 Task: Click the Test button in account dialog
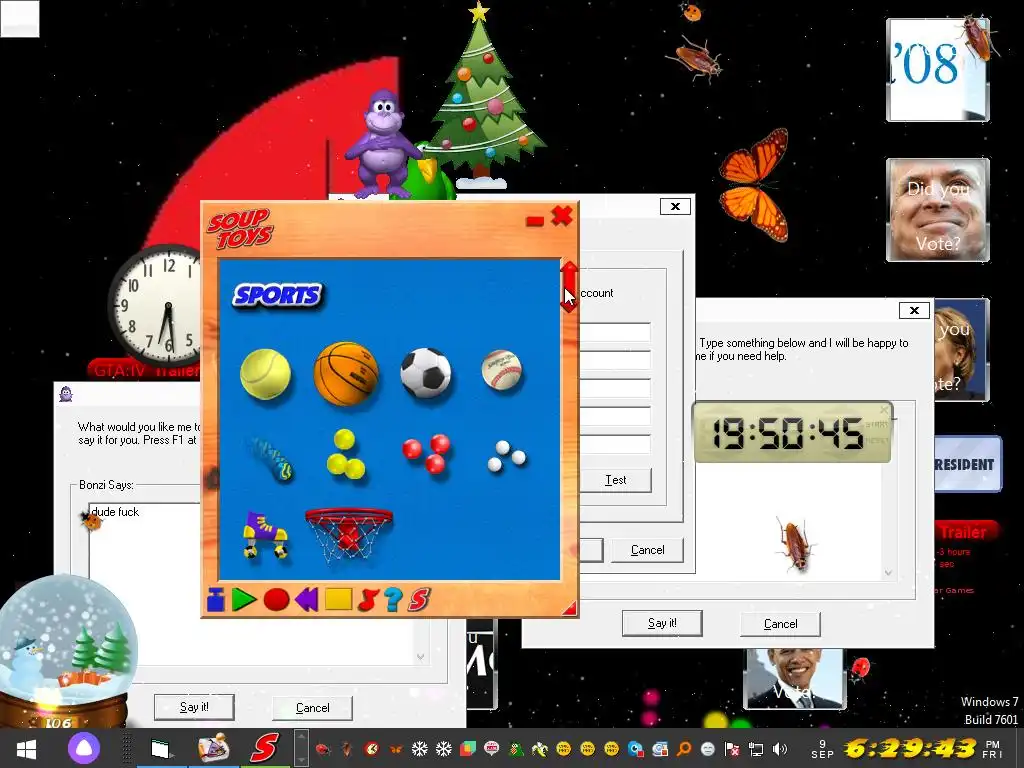click(x=615, y=480)
